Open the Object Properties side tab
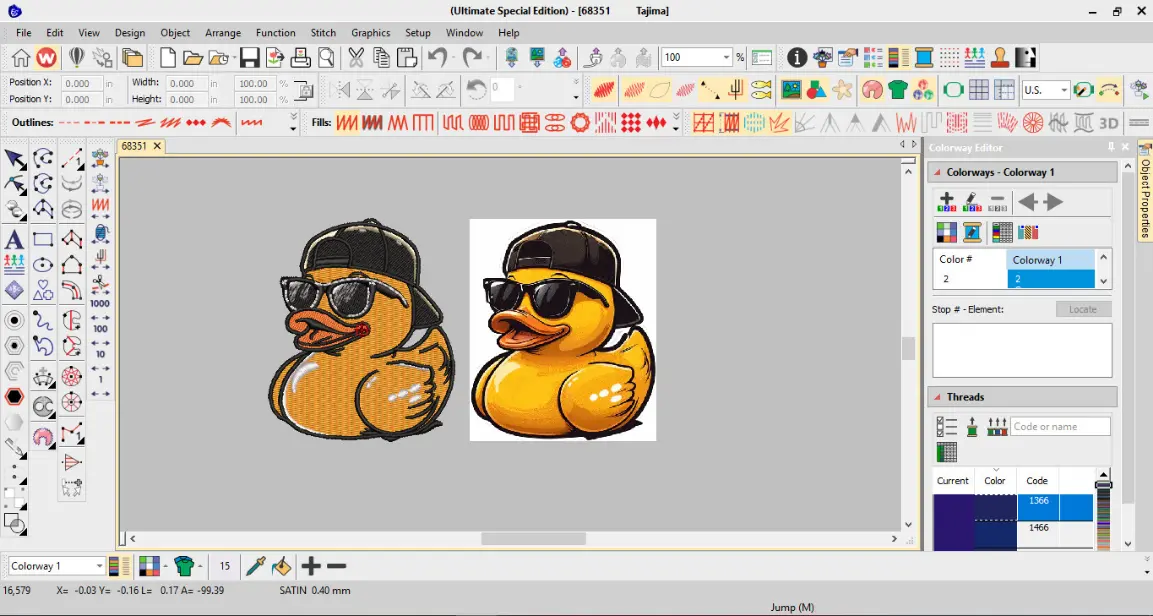This screenshot has width=1153, height=616. [1145, 193]
